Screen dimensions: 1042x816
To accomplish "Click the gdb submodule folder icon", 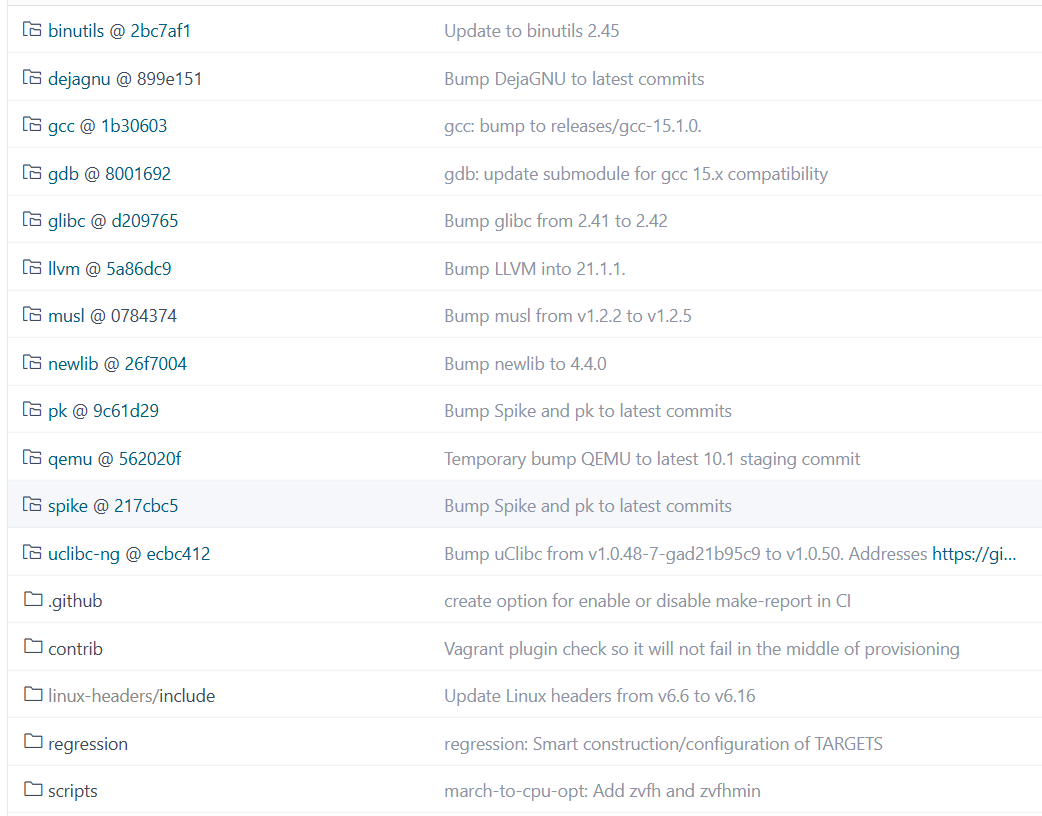I will pyautogui.click(x=32, y=172).
